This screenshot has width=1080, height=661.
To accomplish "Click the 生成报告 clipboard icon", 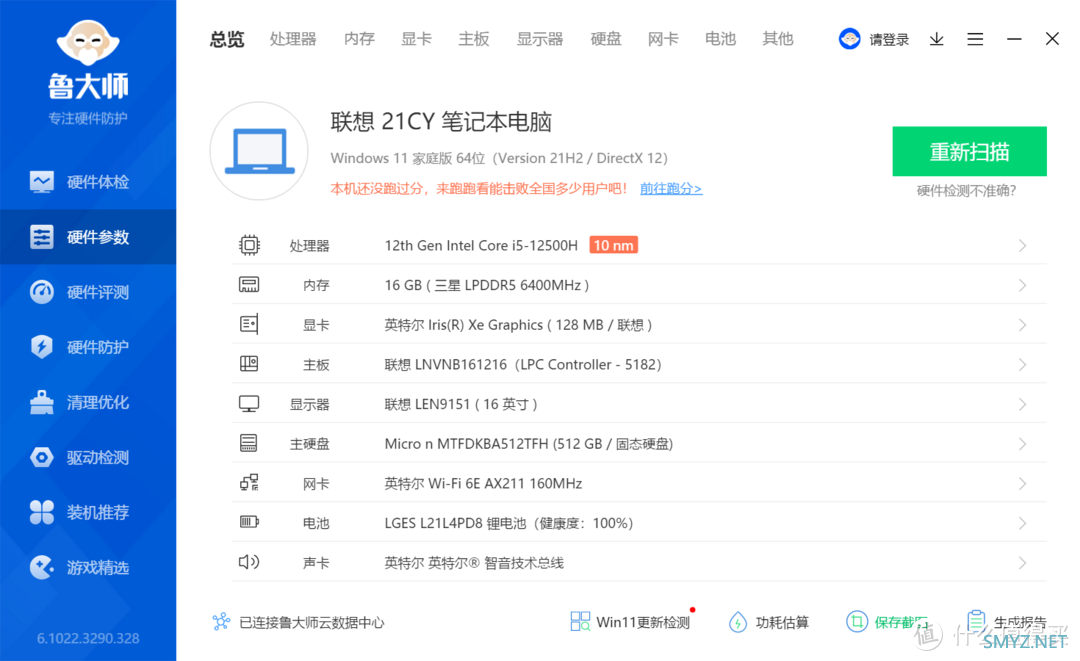I will pyautogui.click(x=975, y=621).
